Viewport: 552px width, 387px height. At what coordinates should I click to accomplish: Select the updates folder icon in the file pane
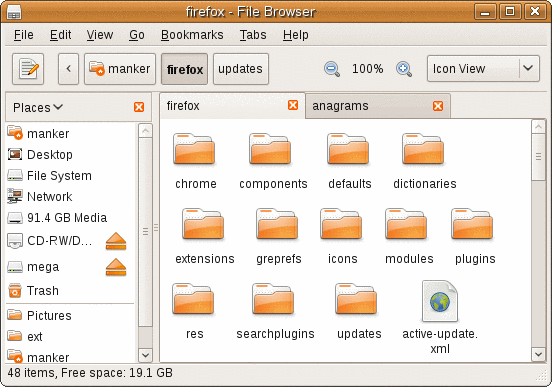[356, 299]
